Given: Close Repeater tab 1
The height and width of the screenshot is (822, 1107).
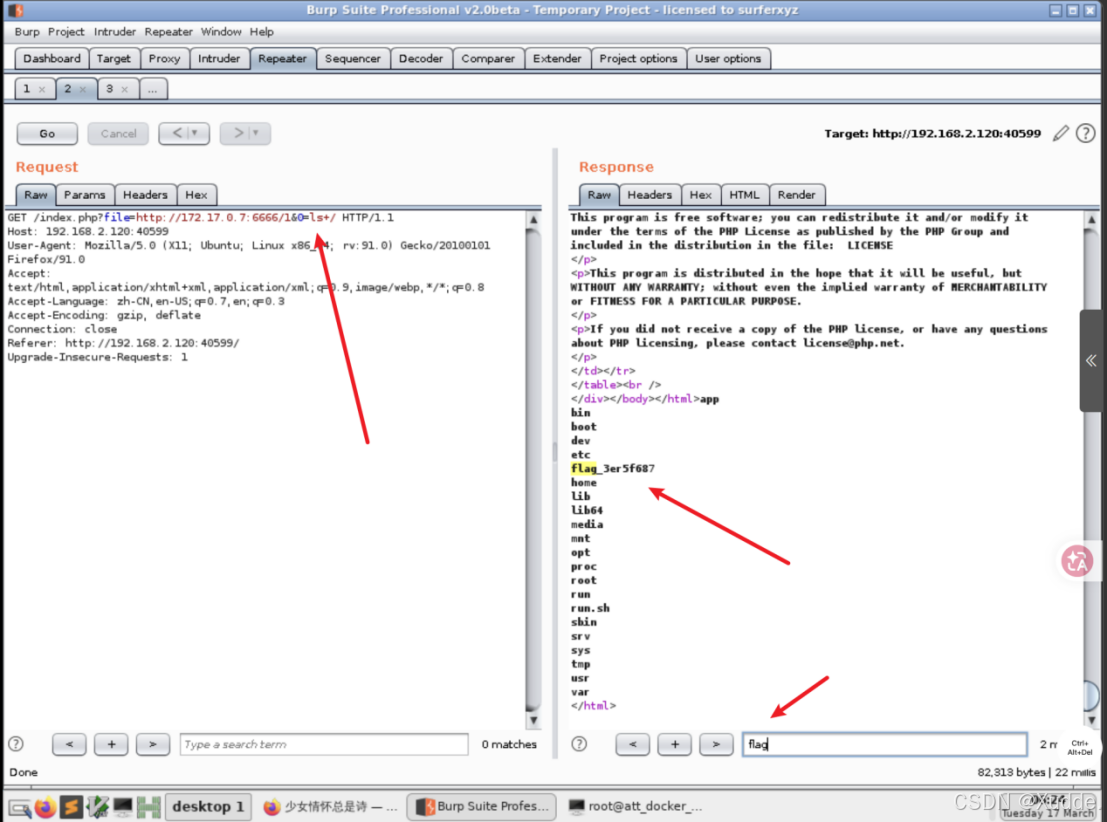Looking at the screenshot, I should (42, 89).
